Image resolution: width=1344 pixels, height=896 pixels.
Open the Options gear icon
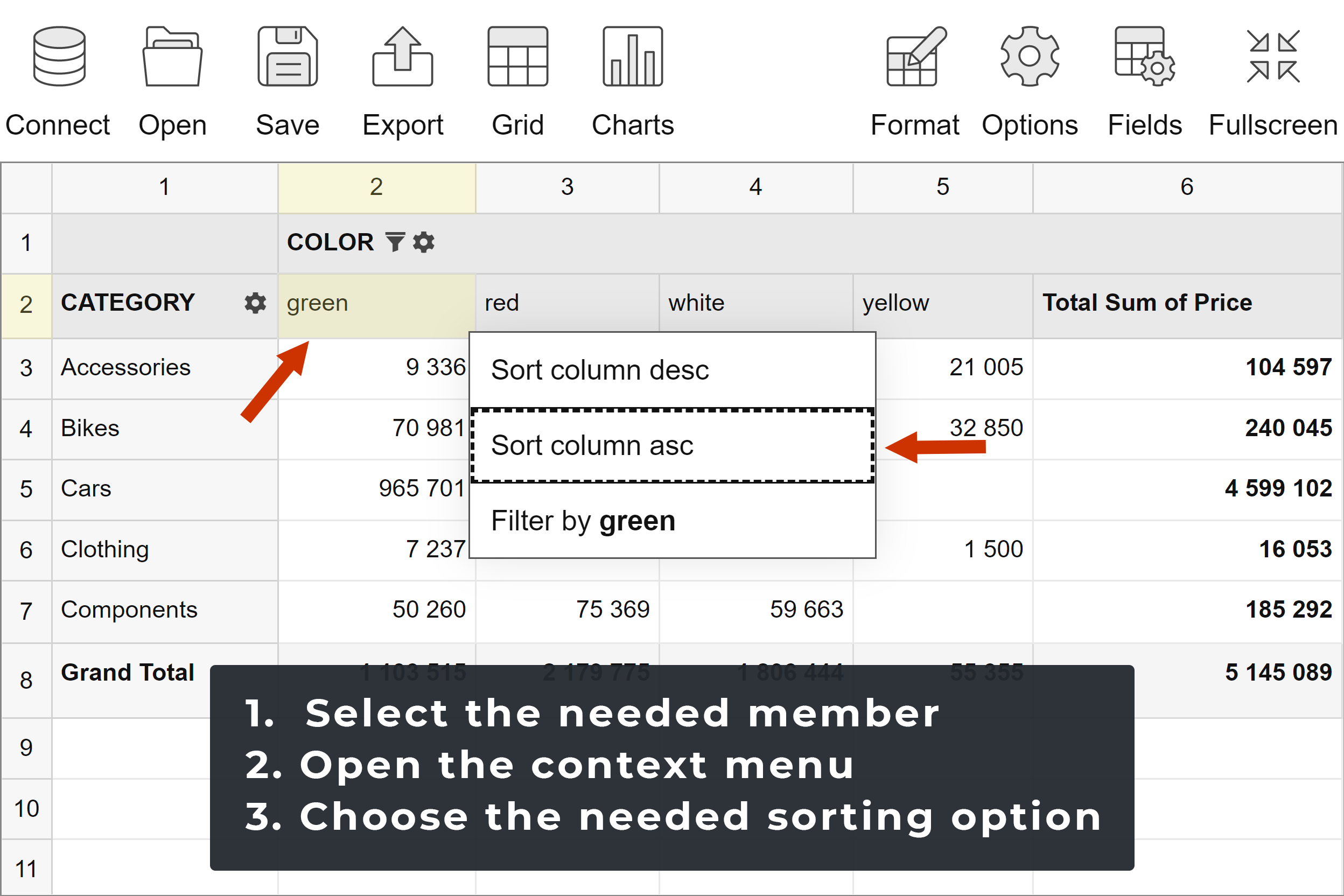click(x=1030, y=57)
